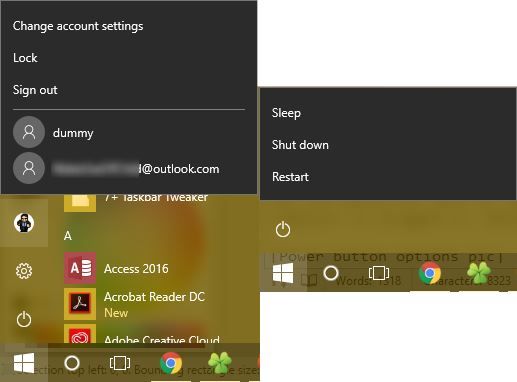Open Settings via gear icon
The width and height of the screenshot is (517, 382).
tap(24, 271)
